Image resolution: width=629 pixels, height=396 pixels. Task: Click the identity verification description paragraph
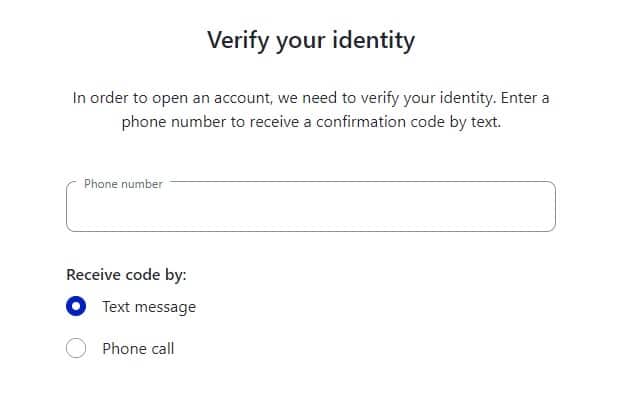311,110
